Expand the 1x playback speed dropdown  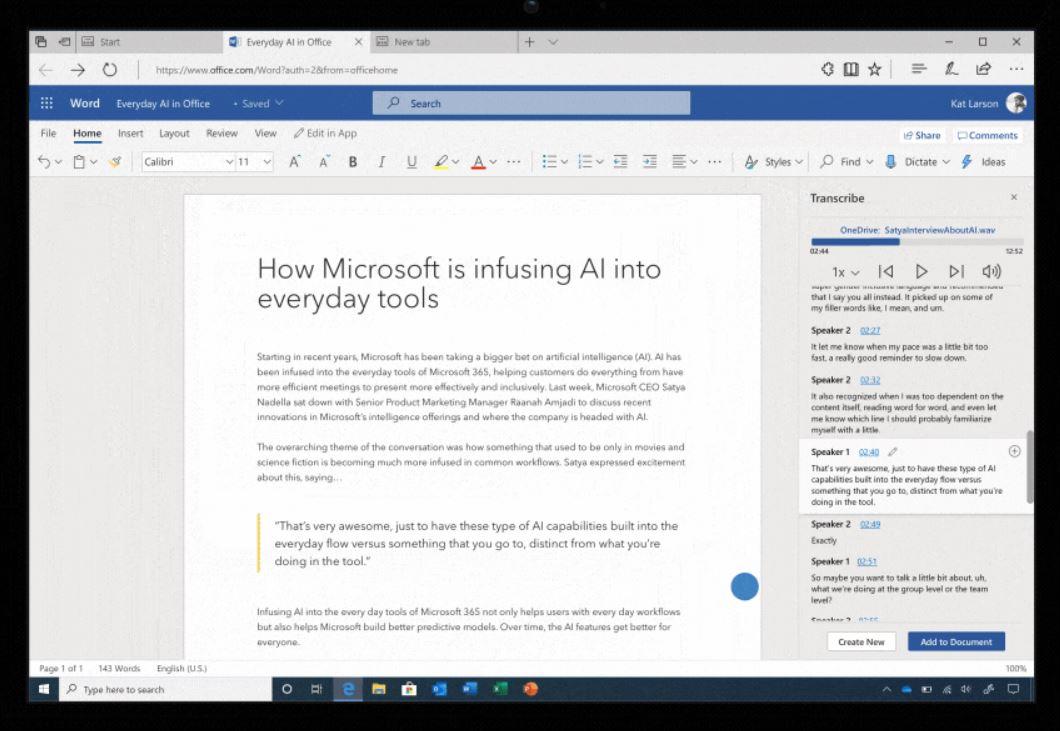[x=846, y=272]
